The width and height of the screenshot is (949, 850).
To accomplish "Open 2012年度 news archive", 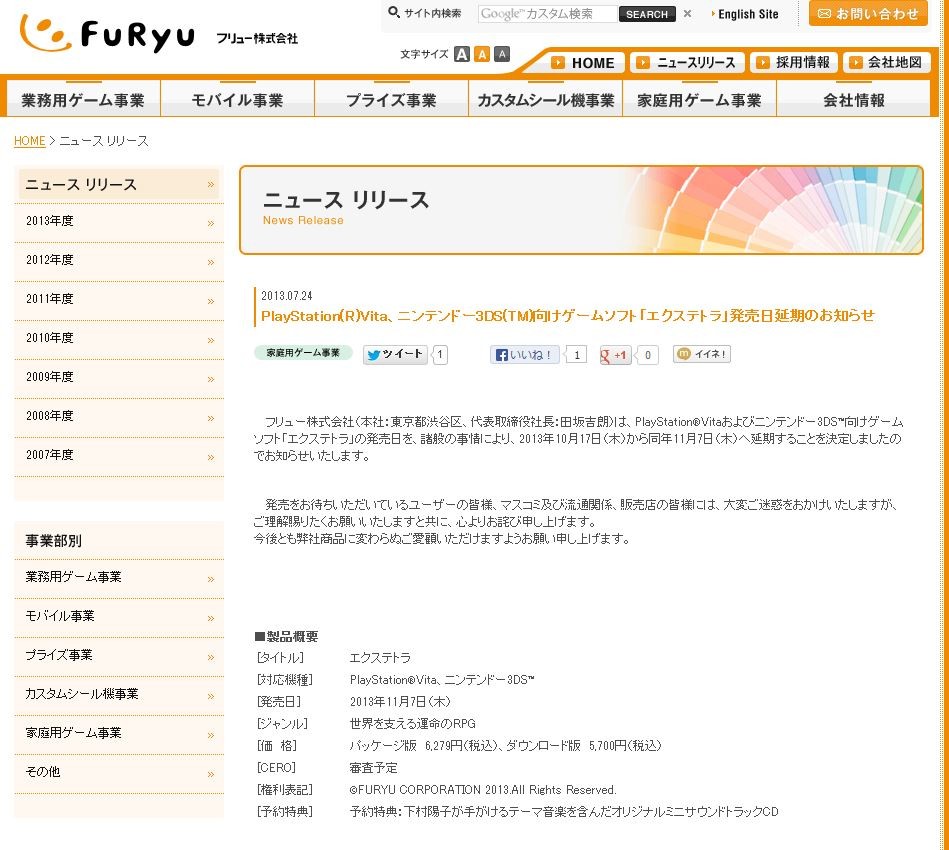I will 119,261.
